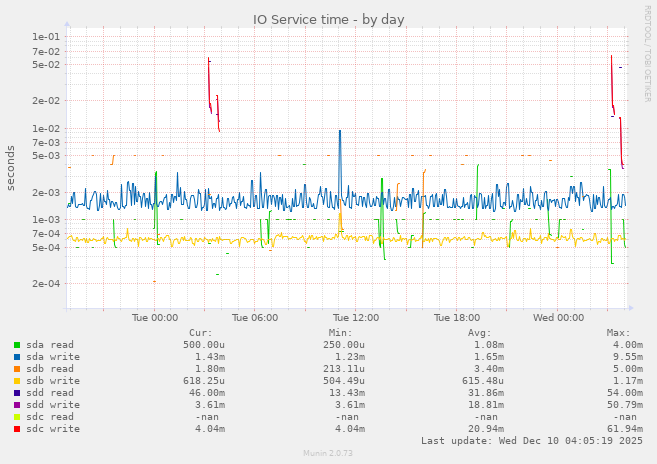This screenshot has width=657, height=464.
Task: Select the 'sdd write' legend label
Action: coord(53,405)
